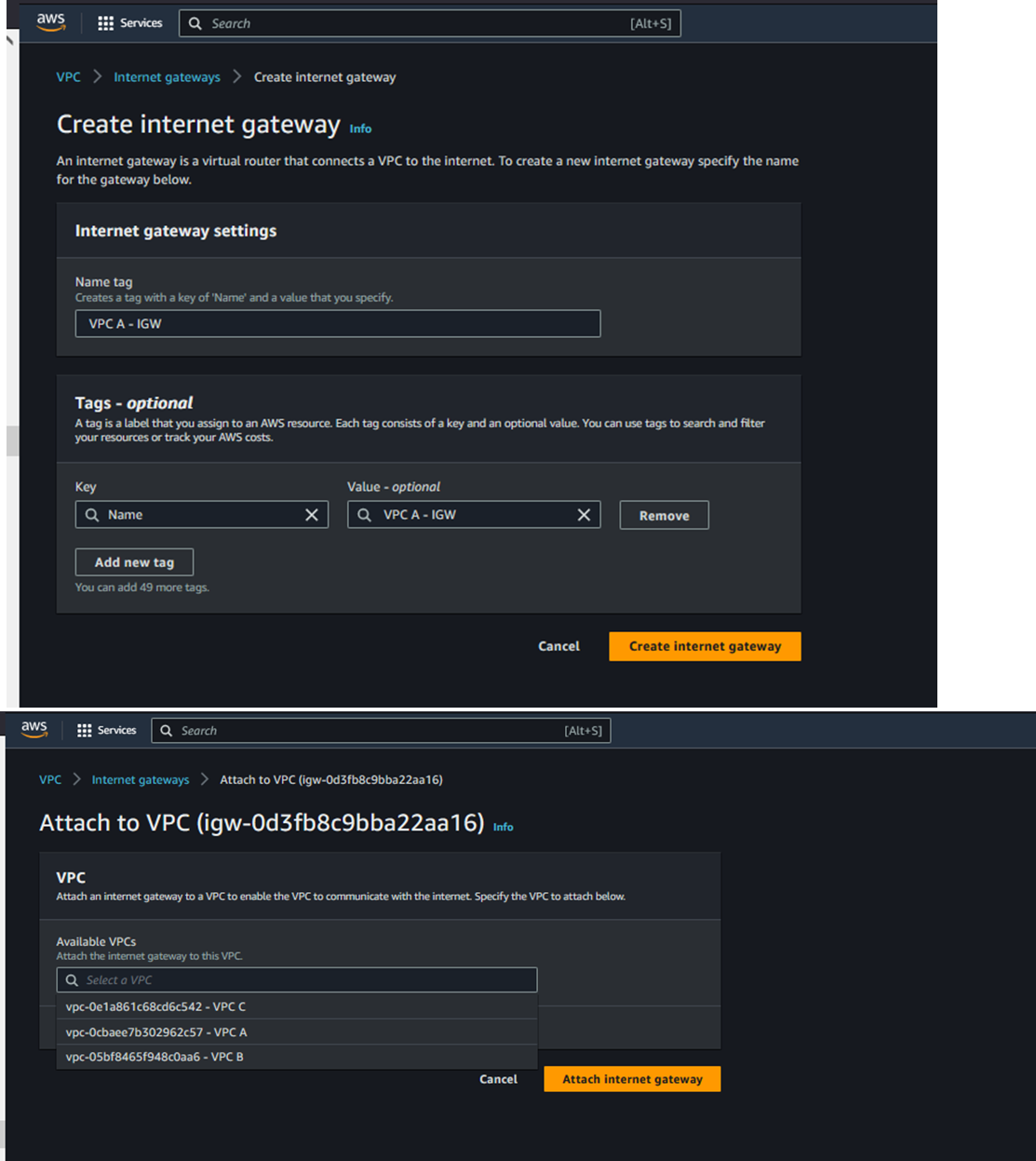Open the Services grid menu in the top header

[130, 23]
